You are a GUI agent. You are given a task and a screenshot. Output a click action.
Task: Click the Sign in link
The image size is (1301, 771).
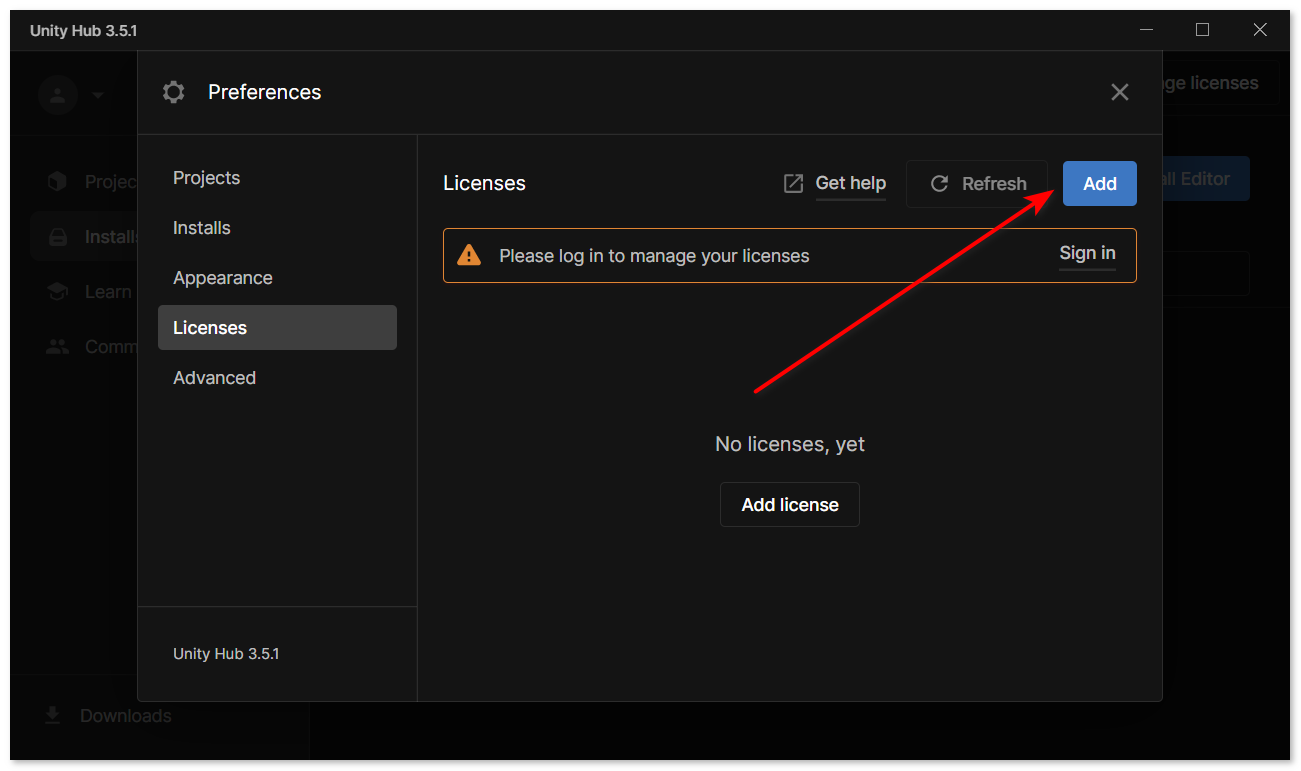coord(1087,253)
